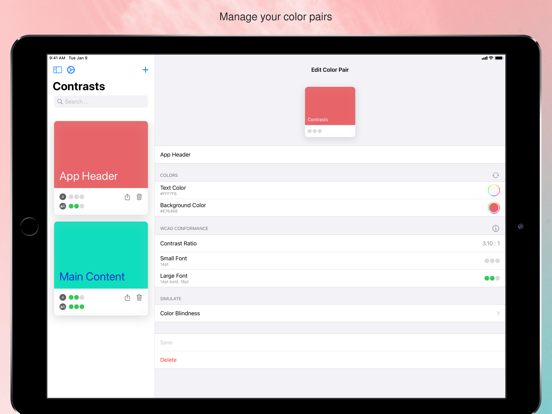Open Text Color picker swatch
The image size is (552, 414).
494,190
